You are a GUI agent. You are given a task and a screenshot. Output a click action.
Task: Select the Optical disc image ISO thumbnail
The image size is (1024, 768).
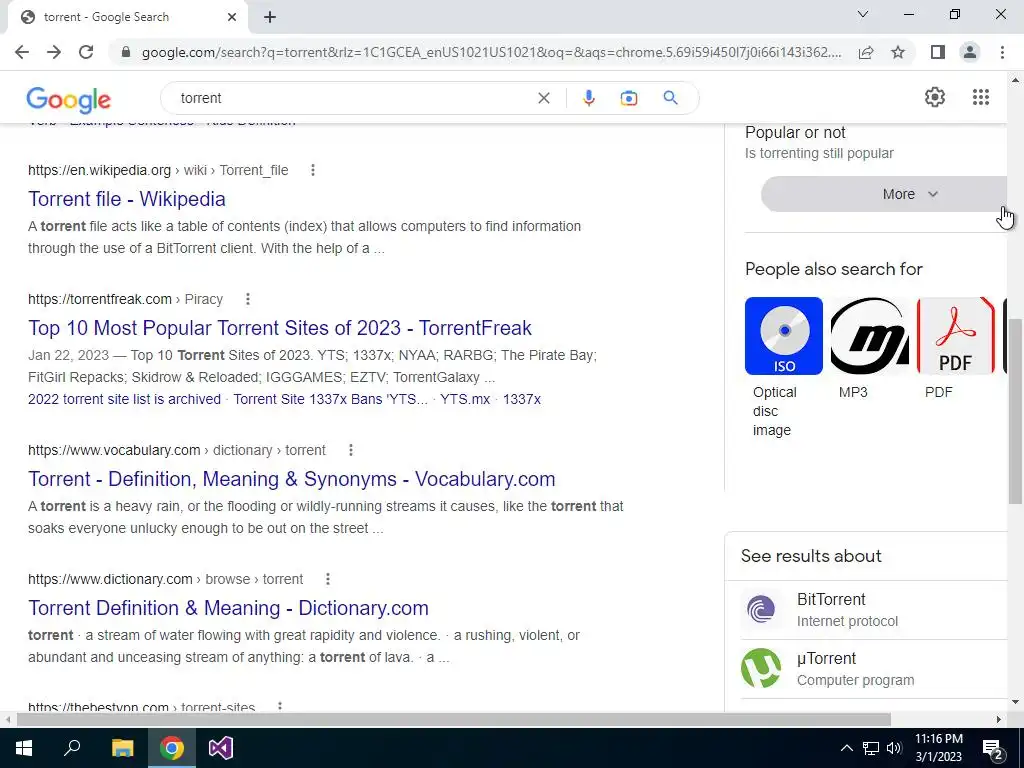pos(784,336)
